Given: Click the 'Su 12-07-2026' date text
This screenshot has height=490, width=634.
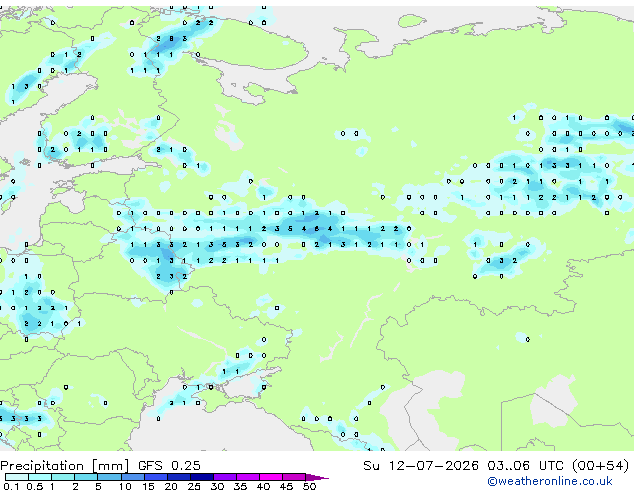Looking at the screenshot, I should click(421, 466).
